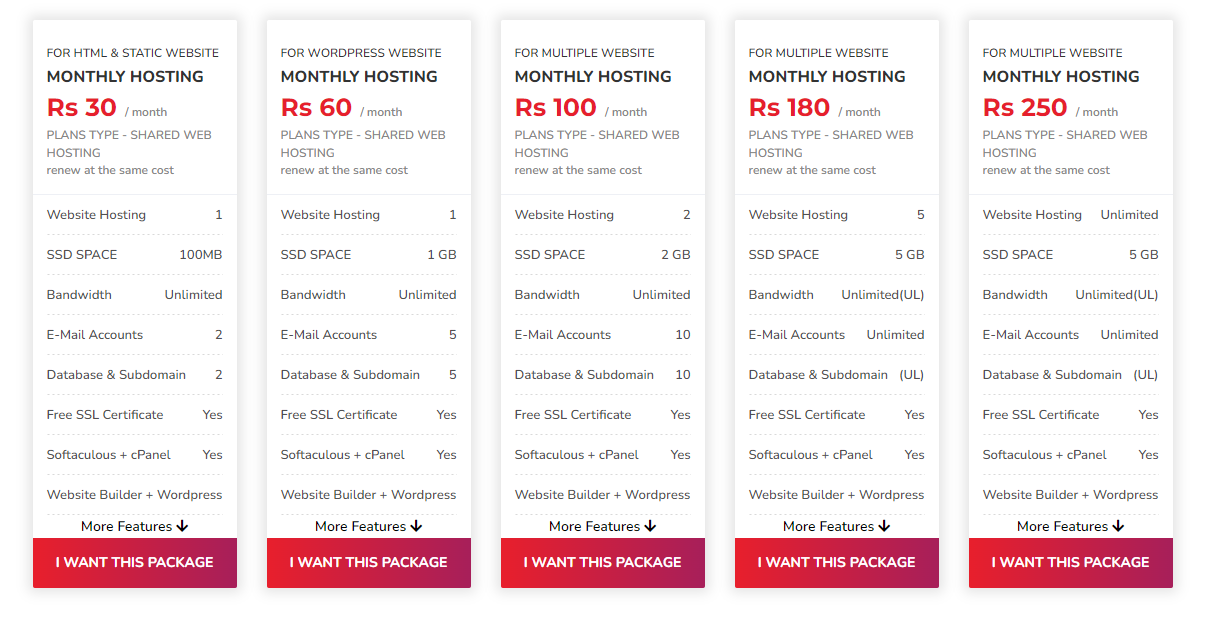Viewport: 1220px width, 623px height.
Task: Click down arrow icon in Rs 250 plan
Action: click(1119, 526)
